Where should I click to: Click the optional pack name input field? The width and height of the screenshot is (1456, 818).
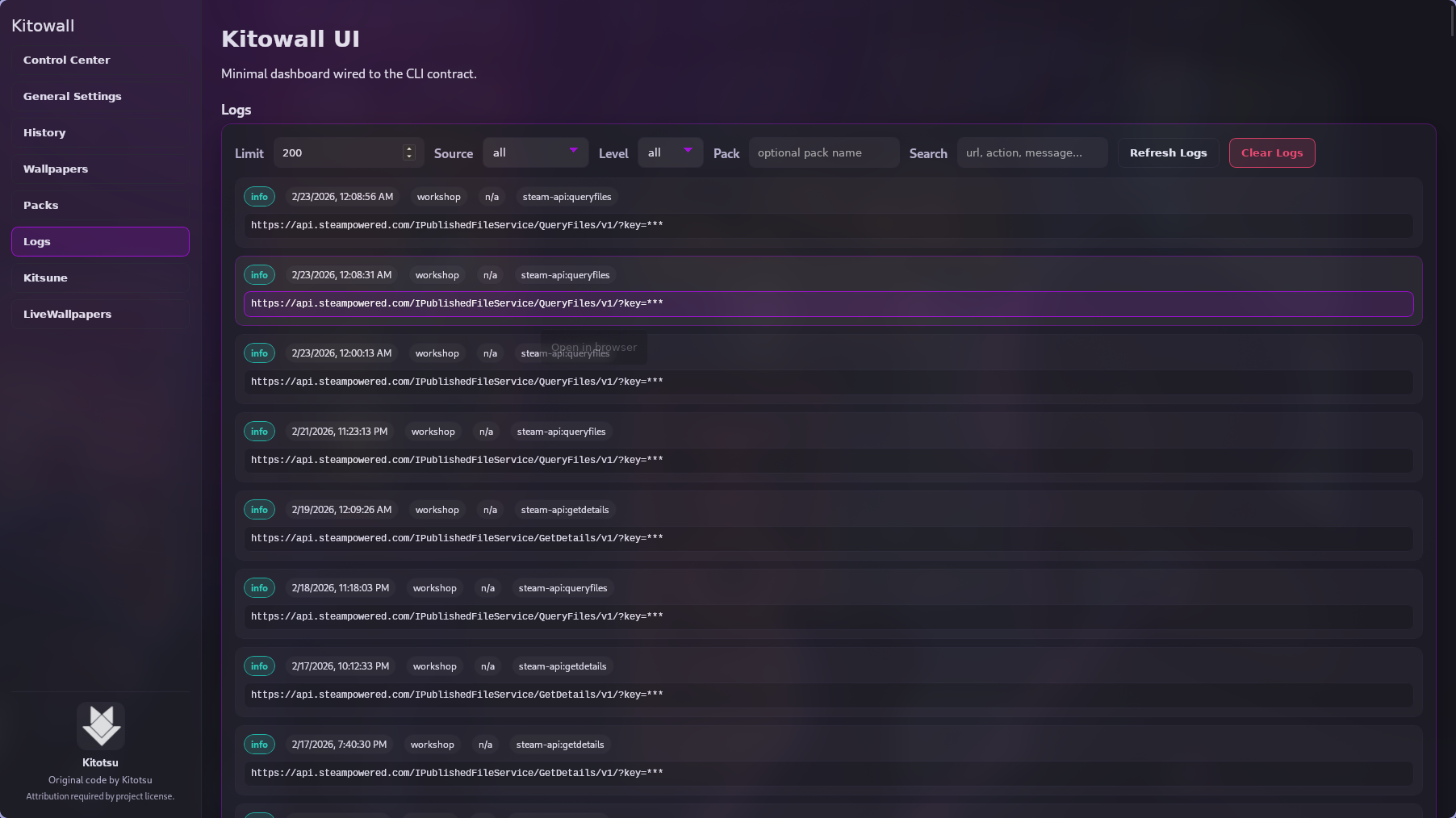823,152
